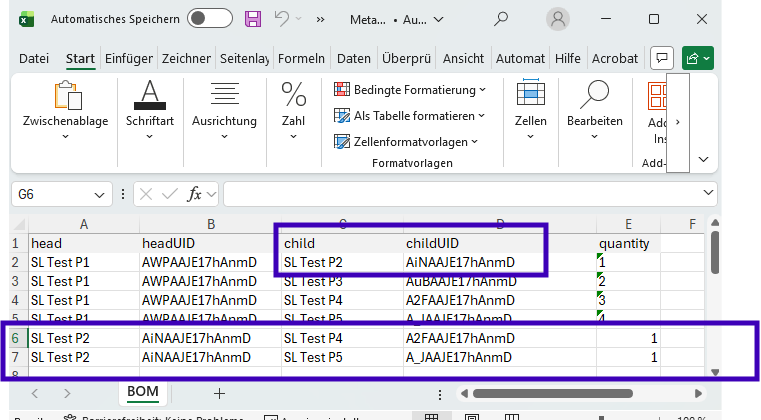761x420 pixels.
Task: Add a new sheet with plus button
Action: pyautogui.click(x=219, y=393)
